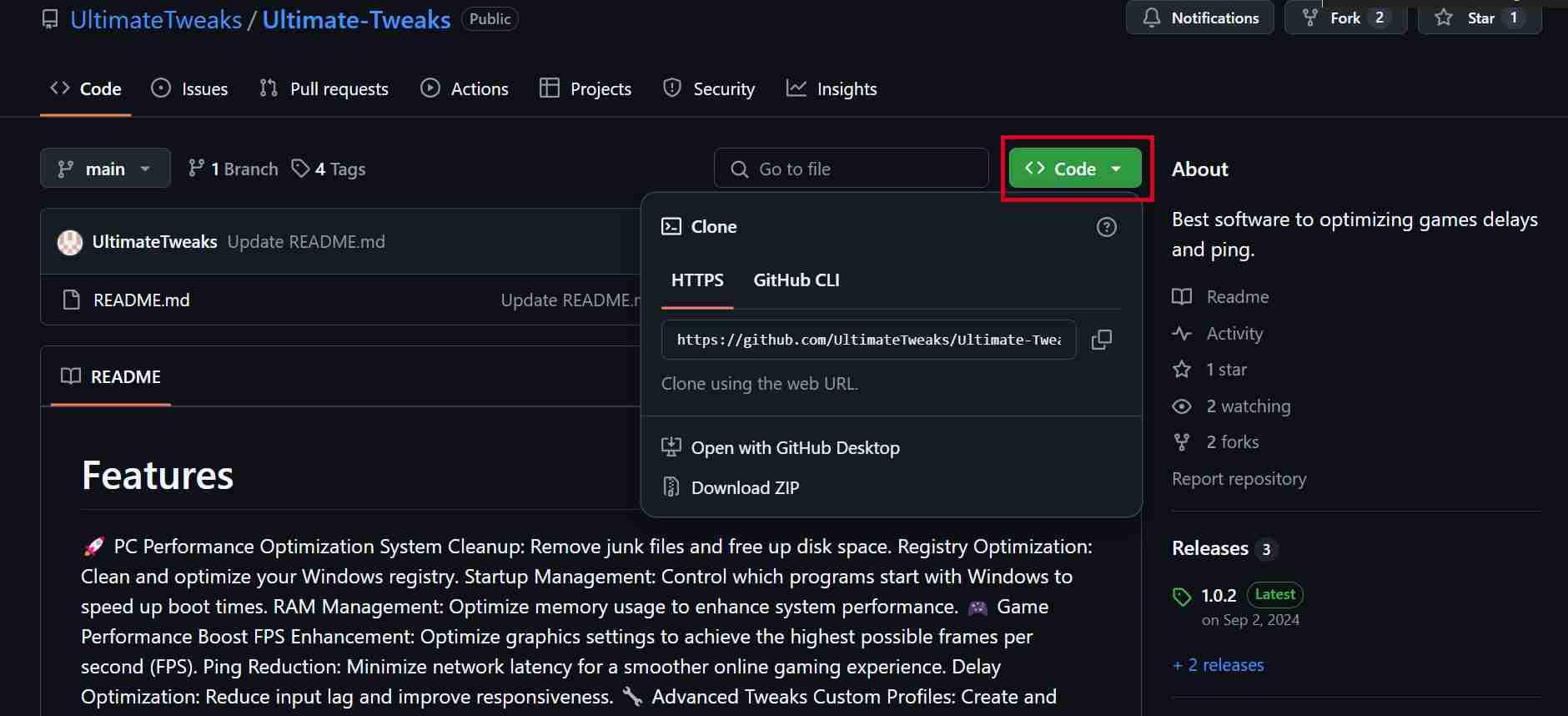The image size is (1568, 716).
Task: Focus the Go to file search field
Action: point(852,169)
